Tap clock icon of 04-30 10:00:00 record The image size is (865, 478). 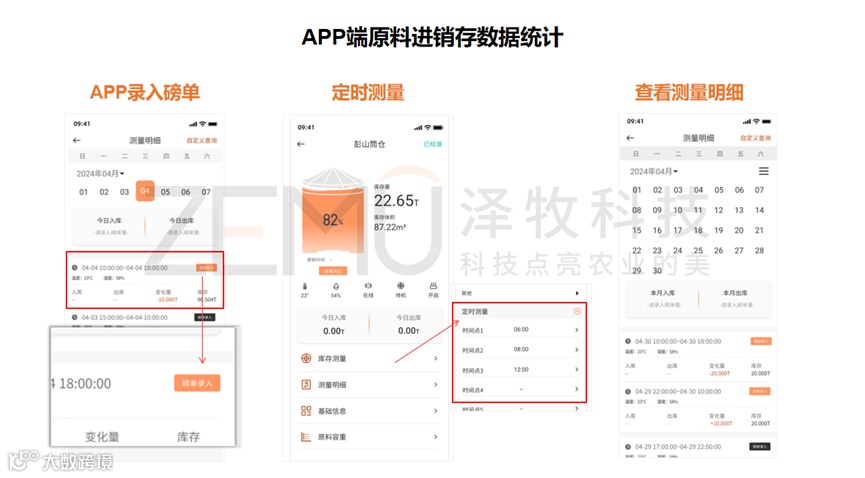tap(628, 341)
